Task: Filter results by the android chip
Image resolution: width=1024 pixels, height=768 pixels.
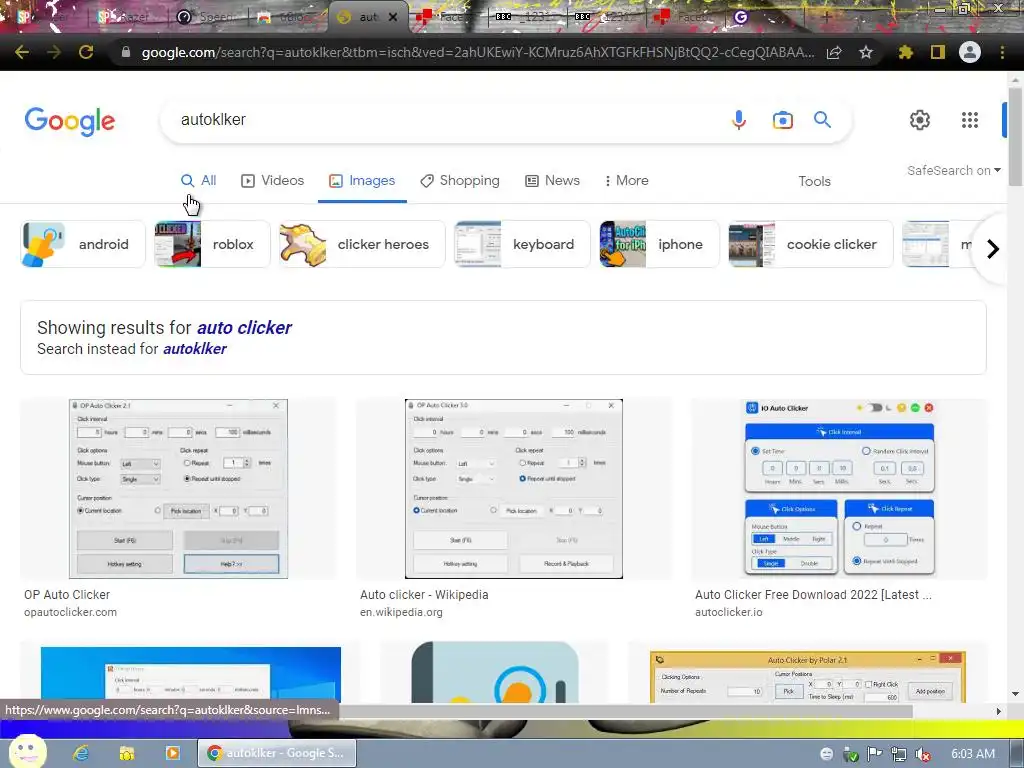Action: [x=83, y=244]
